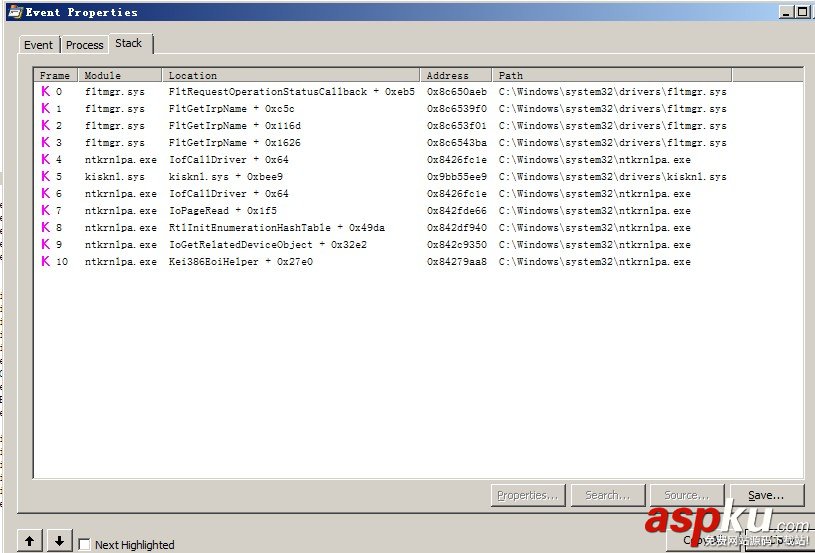This screenshot has height=553, width=815.
Task: Click the Source... button
Action: (687, 495)
